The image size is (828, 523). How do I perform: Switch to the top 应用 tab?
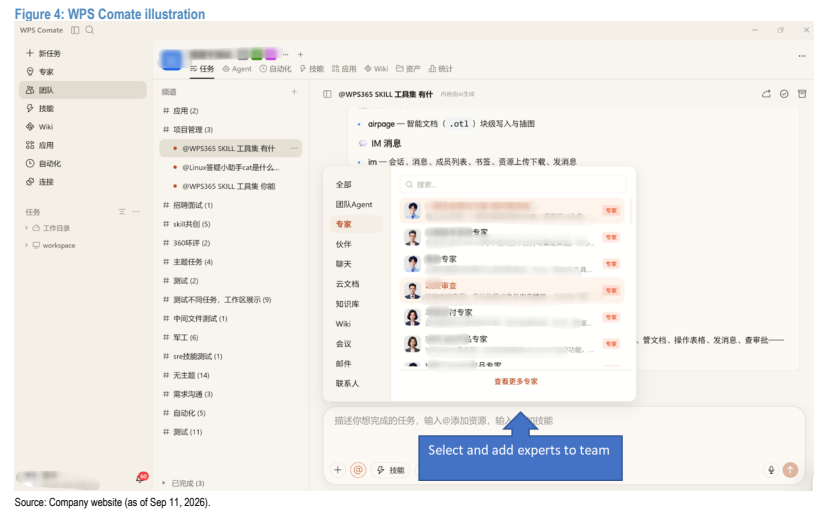[x=344, y=69]
